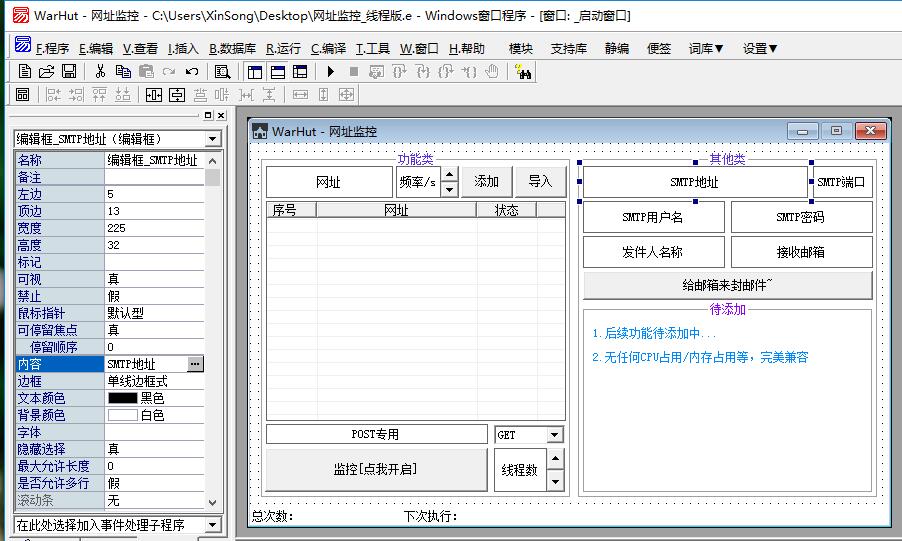This screenshot has height=541, width=902.
Task: Open the B.数据库 menu
Action: click(232, 49)
